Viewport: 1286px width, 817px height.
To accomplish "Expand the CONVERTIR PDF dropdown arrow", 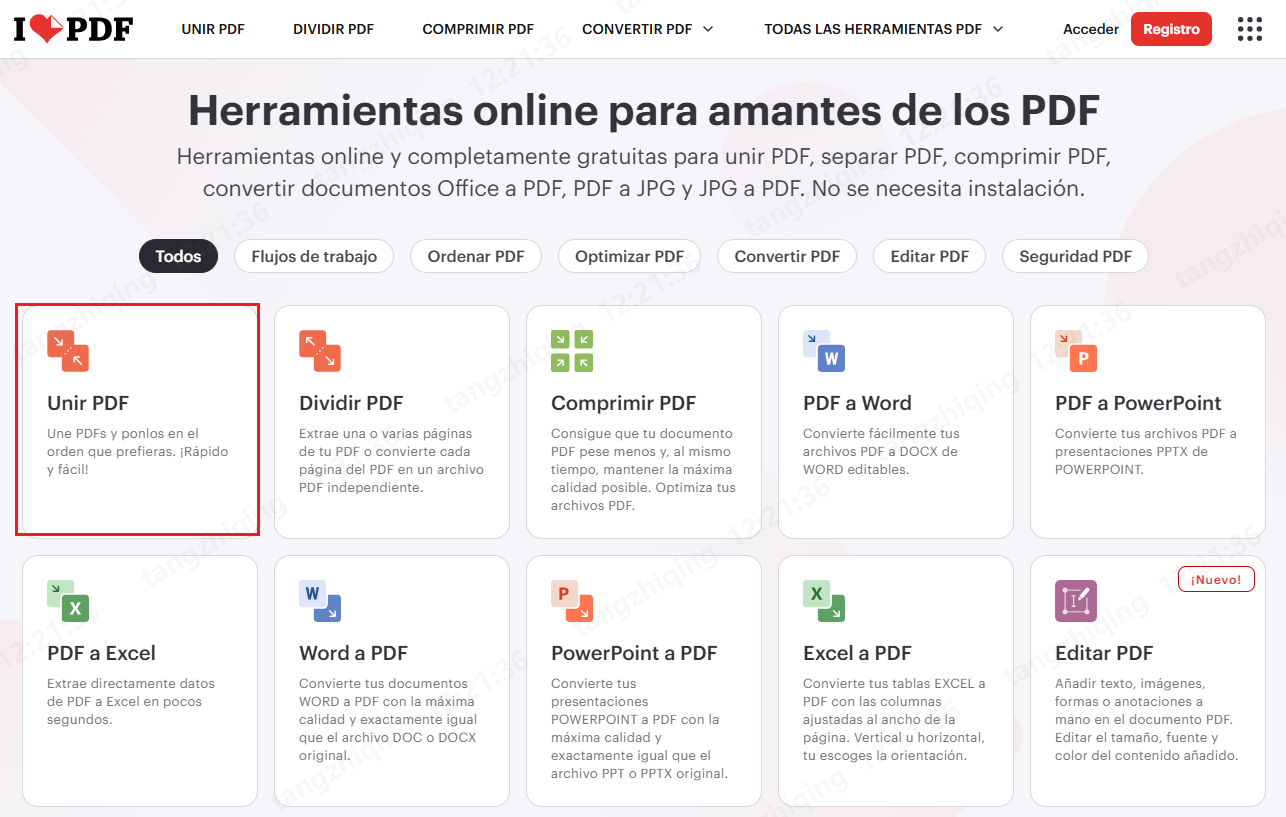I will pos(709,29).
